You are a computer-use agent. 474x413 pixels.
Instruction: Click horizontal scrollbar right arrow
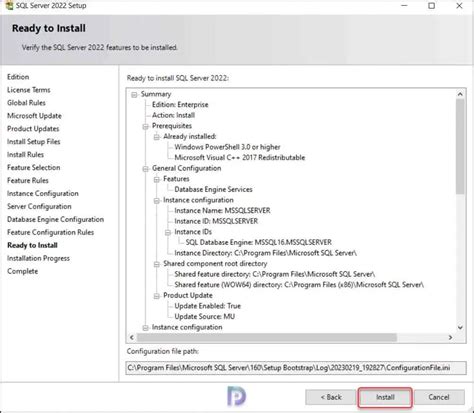(x=450, y=338)
